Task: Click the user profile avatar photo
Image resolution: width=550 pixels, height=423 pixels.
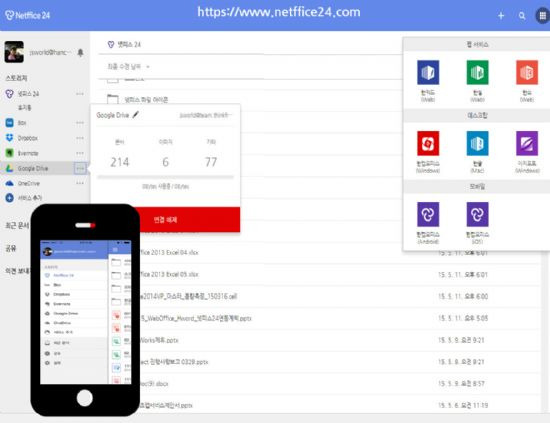Action: click(14, 52)
